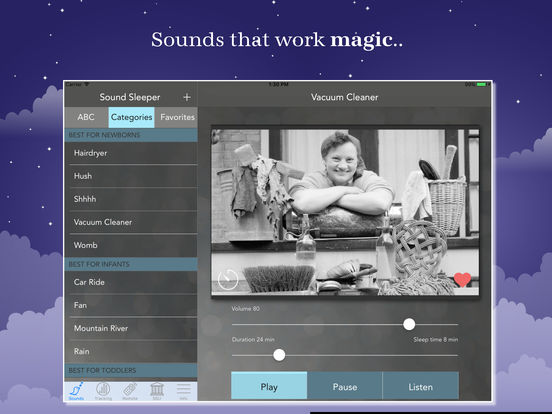This screenshot has width=552, height=414.
Task: Tap the plus icon beside Sound Sleeper
Action: 187,97
